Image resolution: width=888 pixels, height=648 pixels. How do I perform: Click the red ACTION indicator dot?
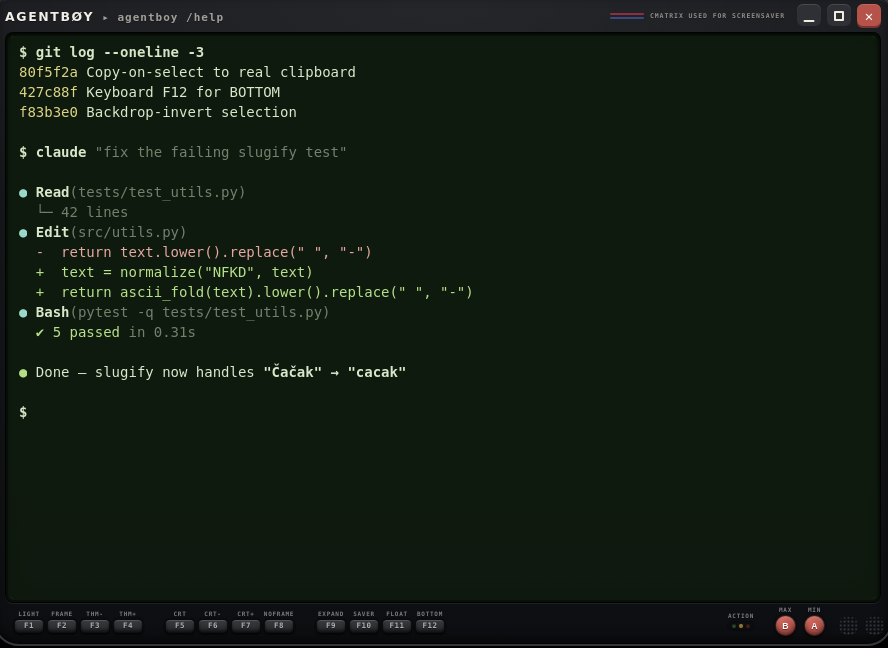tap(748, 626)
